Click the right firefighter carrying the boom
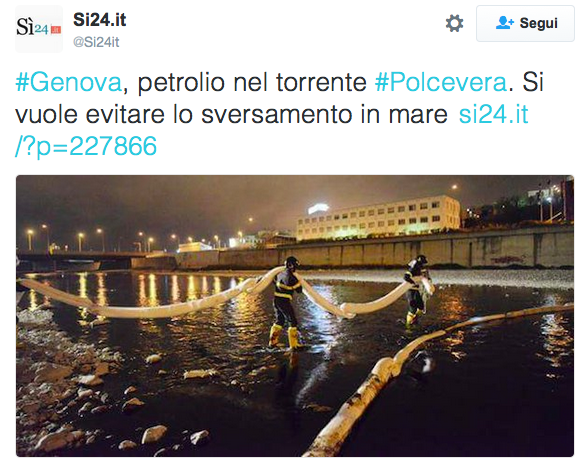 (417, 291)
